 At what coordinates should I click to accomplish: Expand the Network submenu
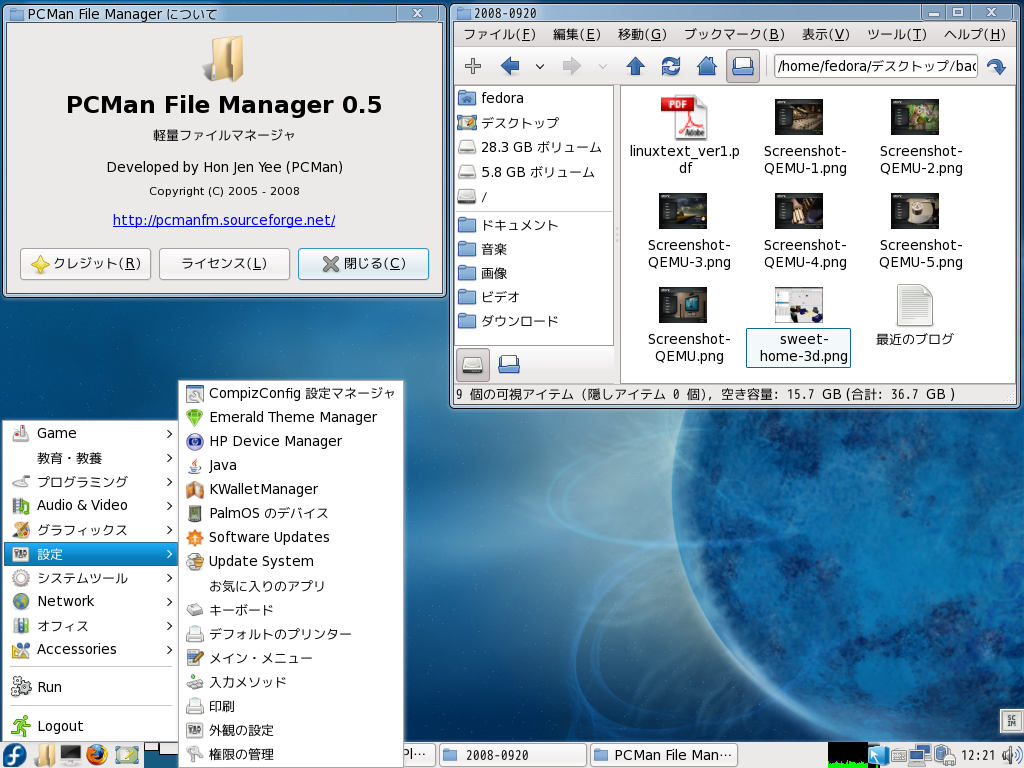point(91,601)
